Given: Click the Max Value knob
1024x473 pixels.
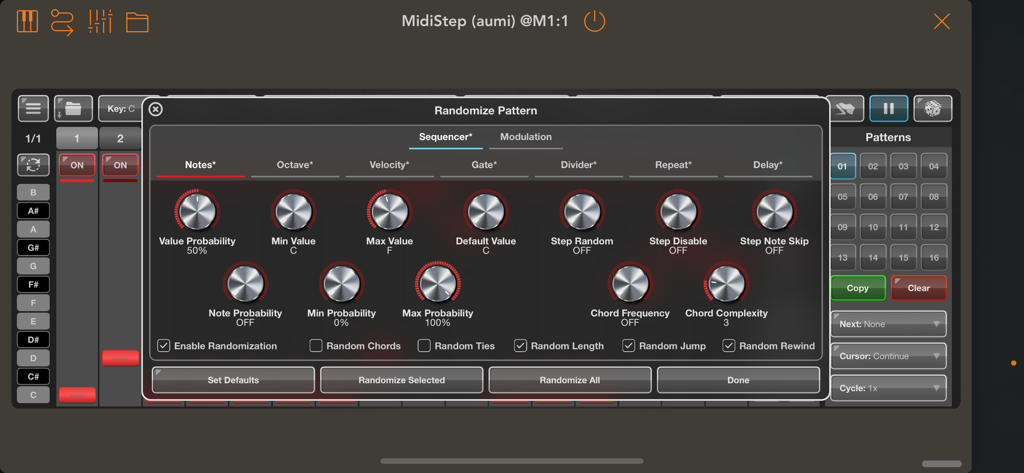Looking at the screenshot, I should tap(389, 212).
